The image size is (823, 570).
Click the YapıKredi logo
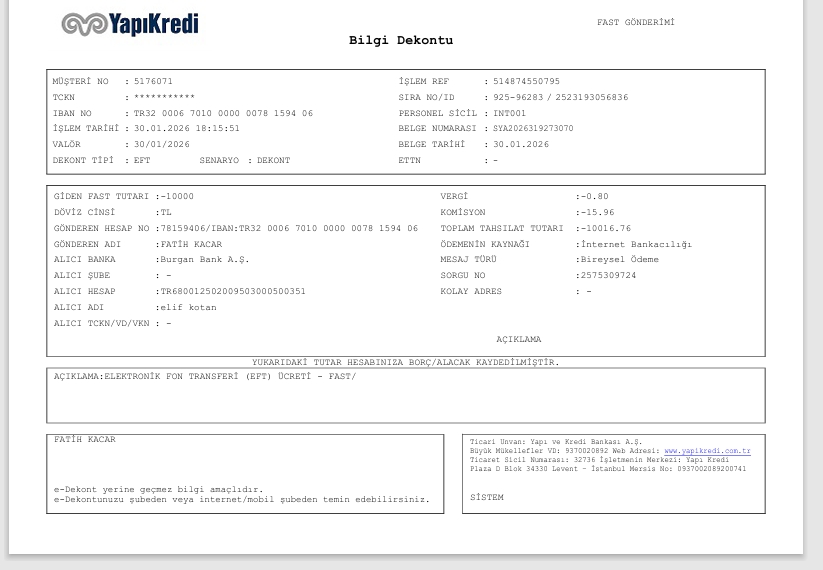[130, 24]
